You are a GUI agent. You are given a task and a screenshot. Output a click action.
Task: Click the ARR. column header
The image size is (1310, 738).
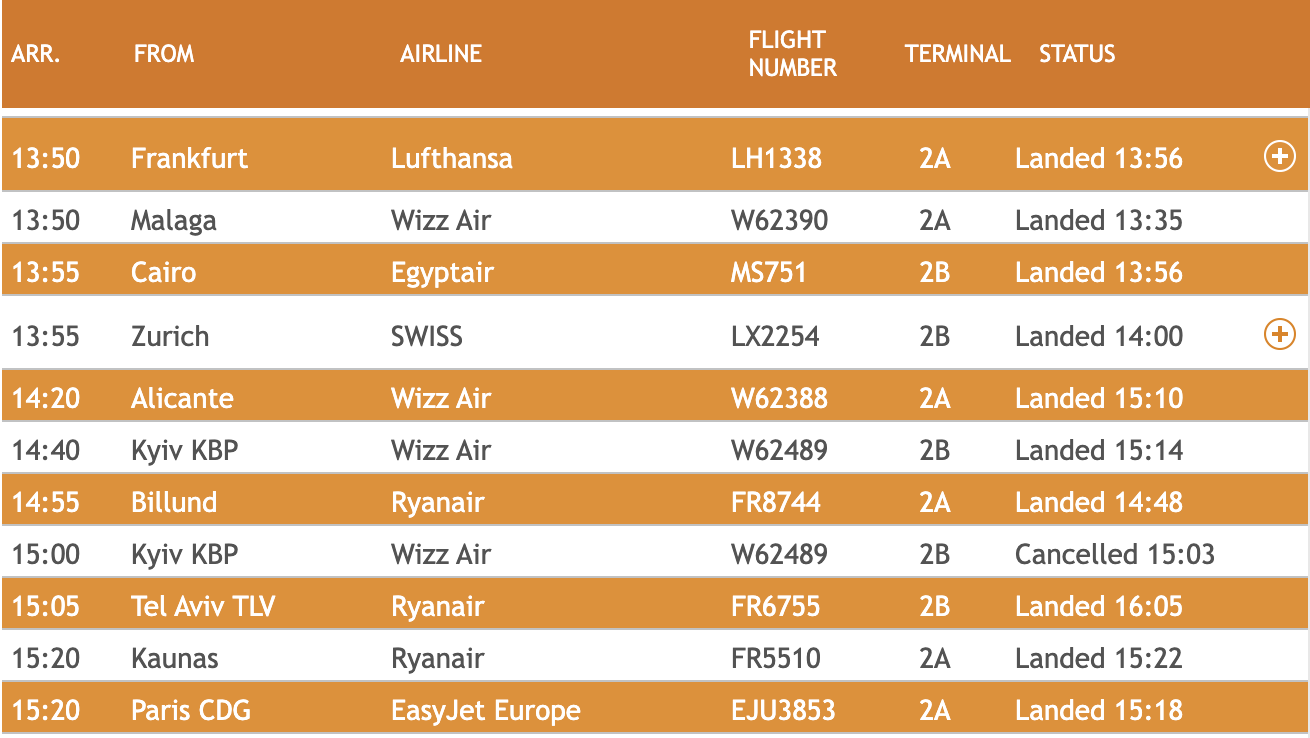point(36,54)
